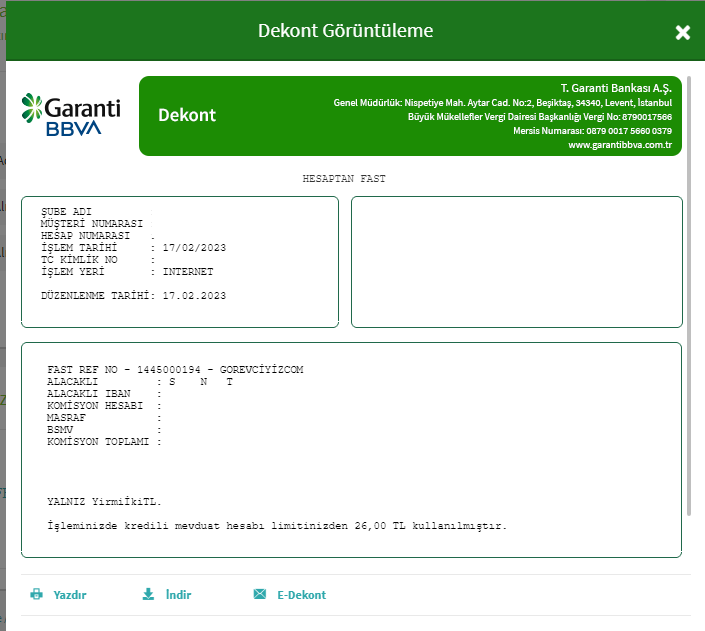Click the envelope icon next to E-Dekont
Viewport: 705px width, 631px height.
click(259, 594)
